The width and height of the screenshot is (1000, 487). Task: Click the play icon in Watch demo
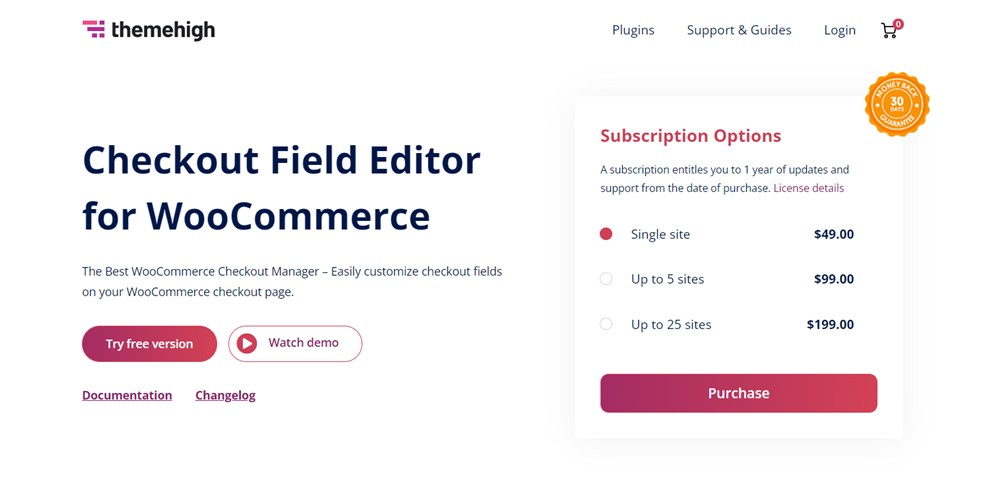coord(247,343)
